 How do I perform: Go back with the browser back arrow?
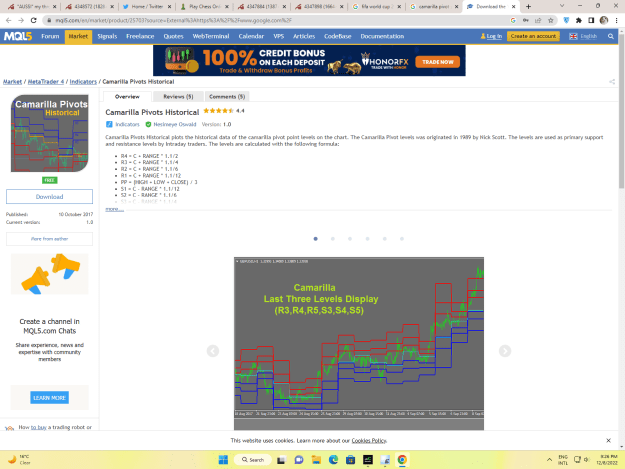pyautogui.click(x=9, y=20)
